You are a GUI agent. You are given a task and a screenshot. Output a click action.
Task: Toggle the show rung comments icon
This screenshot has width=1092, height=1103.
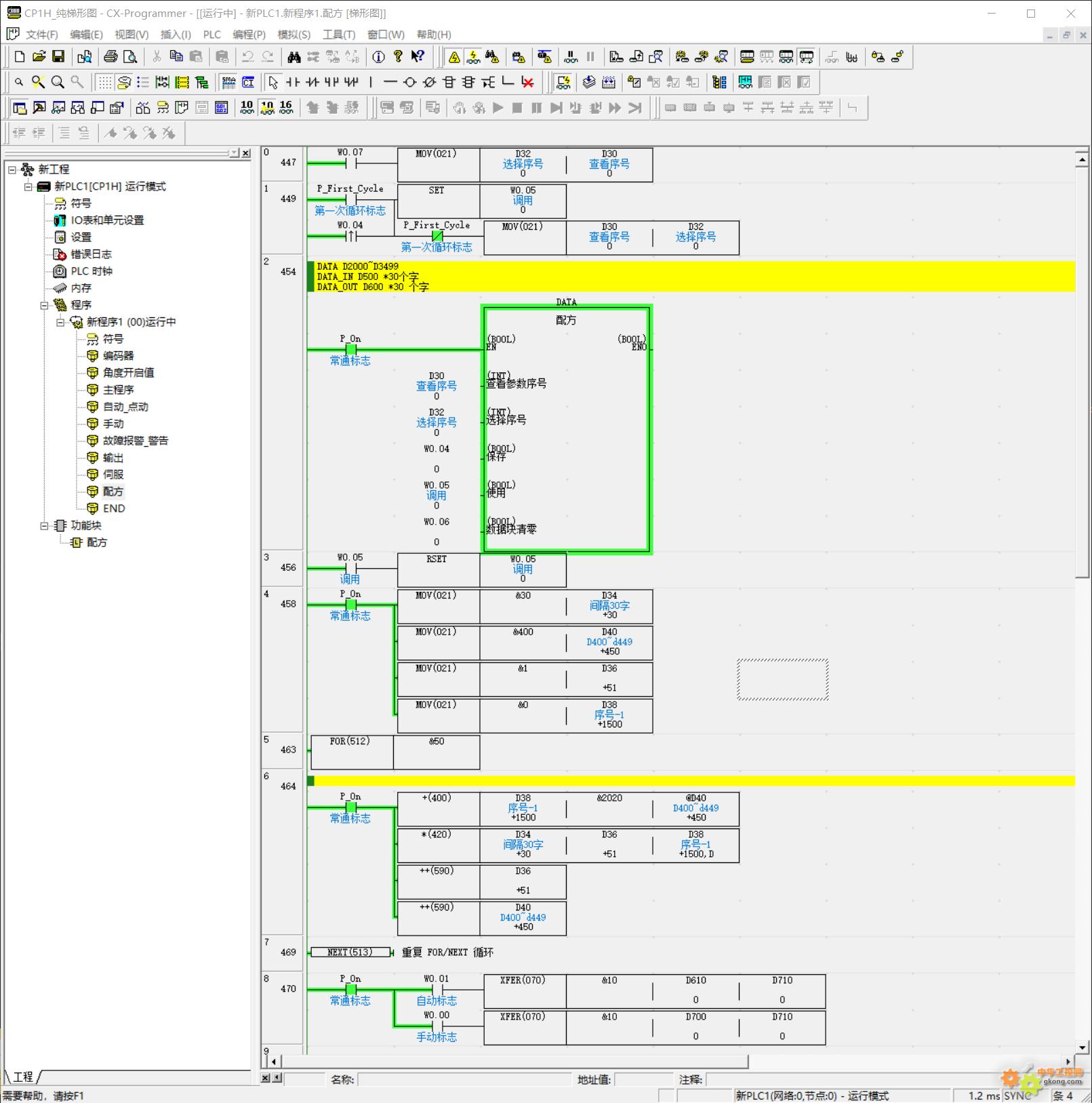(x=124, y=83)
